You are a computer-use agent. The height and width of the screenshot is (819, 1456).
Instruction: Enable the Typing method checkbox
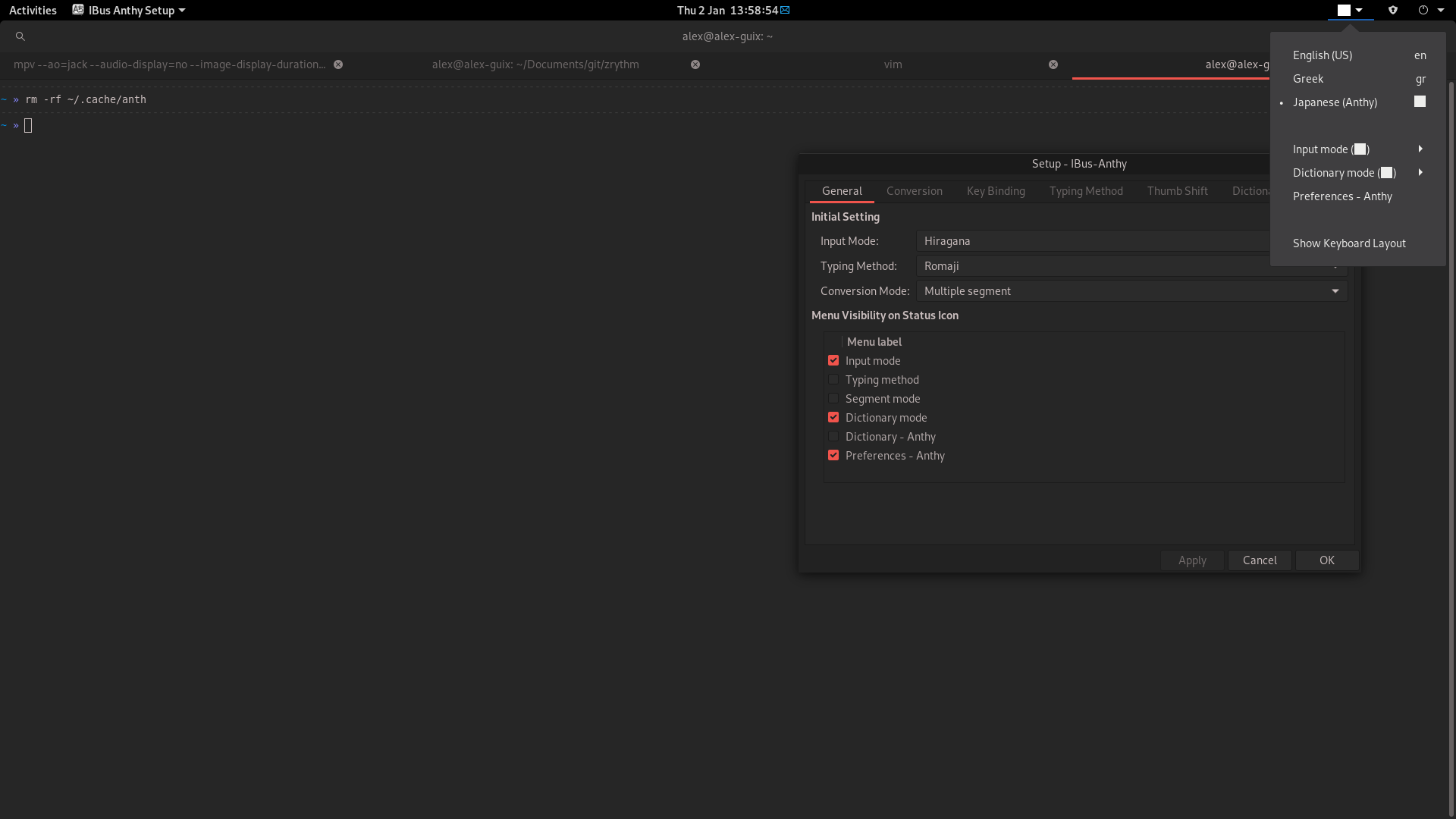(x=833, y=380)
